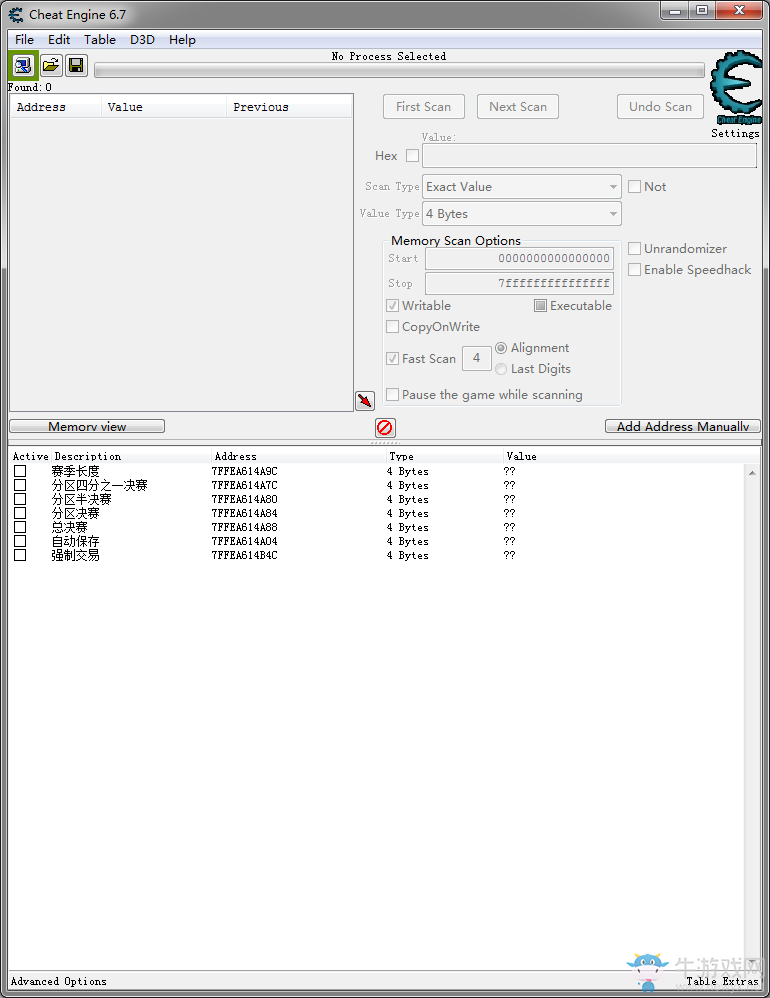Image resolution: width=770 pixels, height=998 pixels.
Task: Click the scan Value input field
Action: (590, 155)
